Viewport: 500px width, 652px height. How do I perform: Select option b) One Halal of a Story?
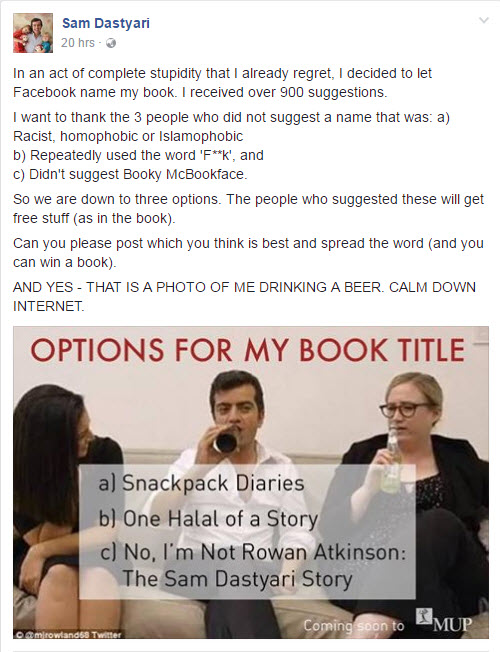pyautogui.click(x=208, y=519)
